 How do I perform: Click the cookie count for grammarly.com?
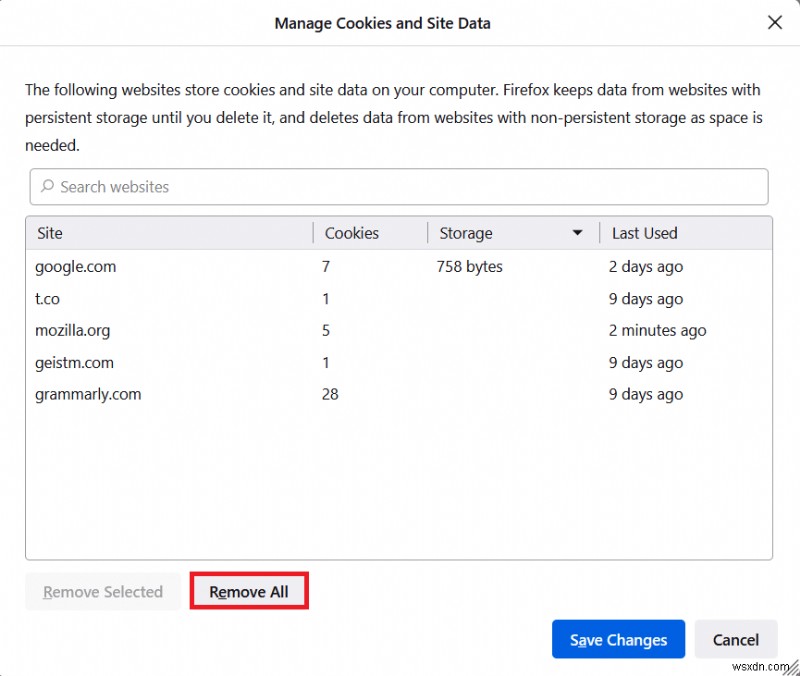point(330,394)
